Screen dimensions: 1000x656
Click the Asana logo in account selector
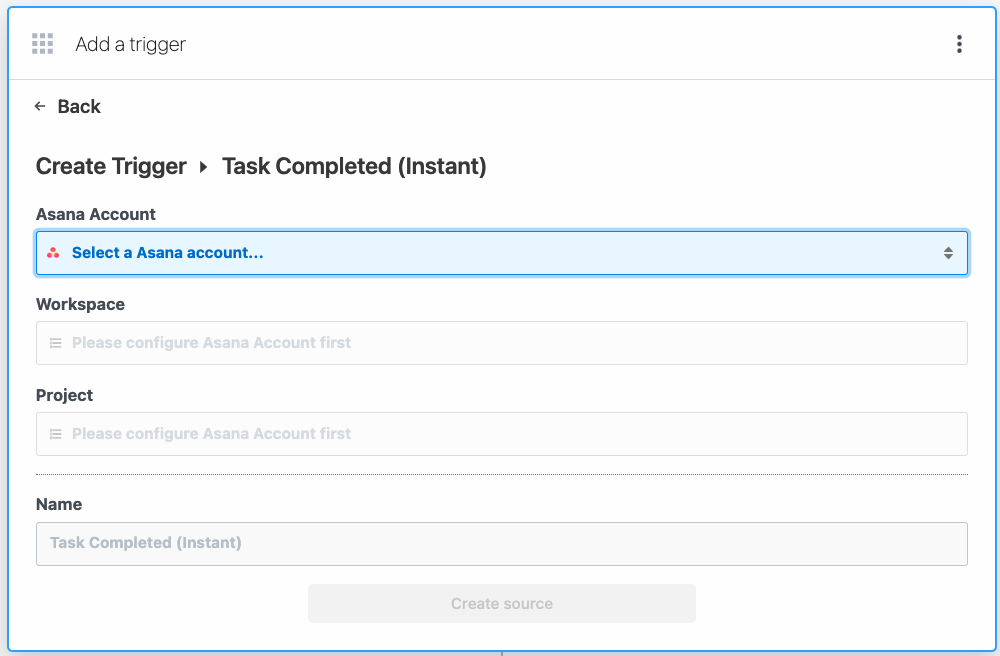(x=53, y=253)
